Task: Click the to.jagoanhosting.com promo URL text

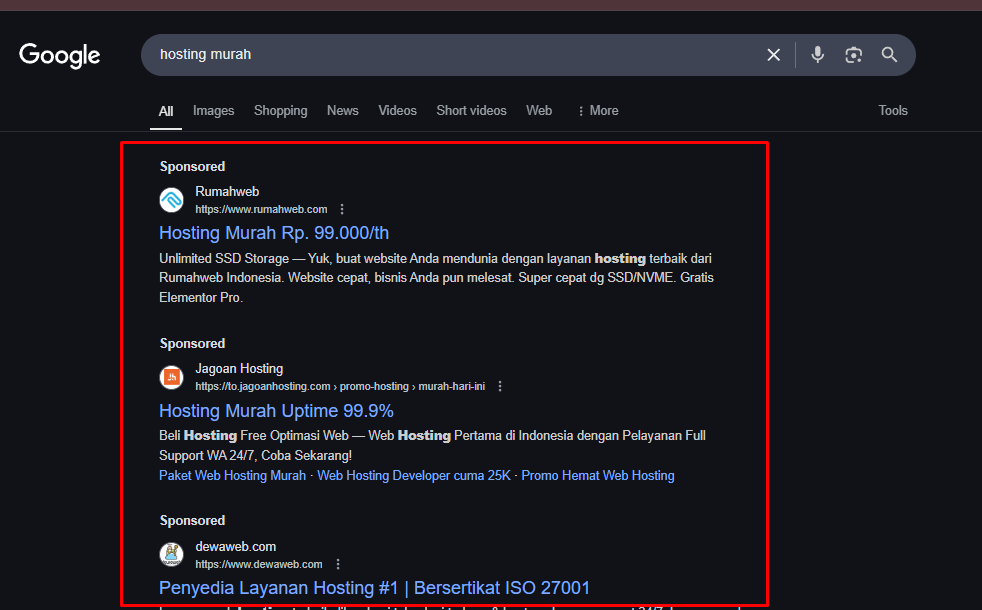Action: [x=340, y=386]
